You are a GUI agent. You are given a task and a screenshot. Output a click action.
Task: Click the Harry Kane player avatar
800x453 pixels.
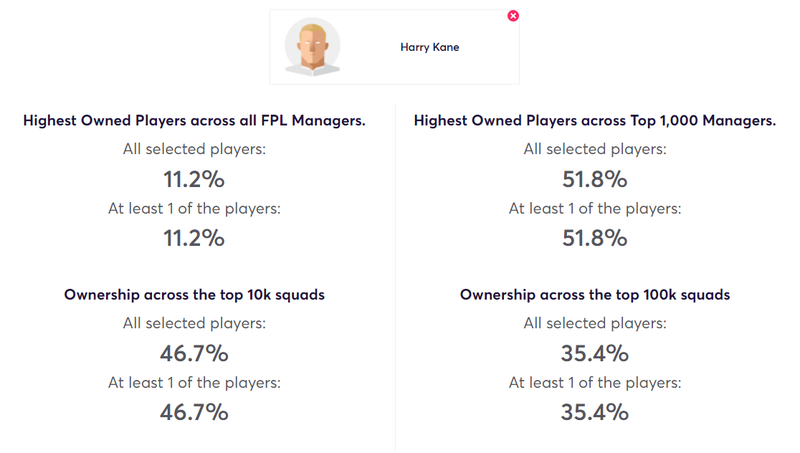pyautogui.click(x=312, y=47)
